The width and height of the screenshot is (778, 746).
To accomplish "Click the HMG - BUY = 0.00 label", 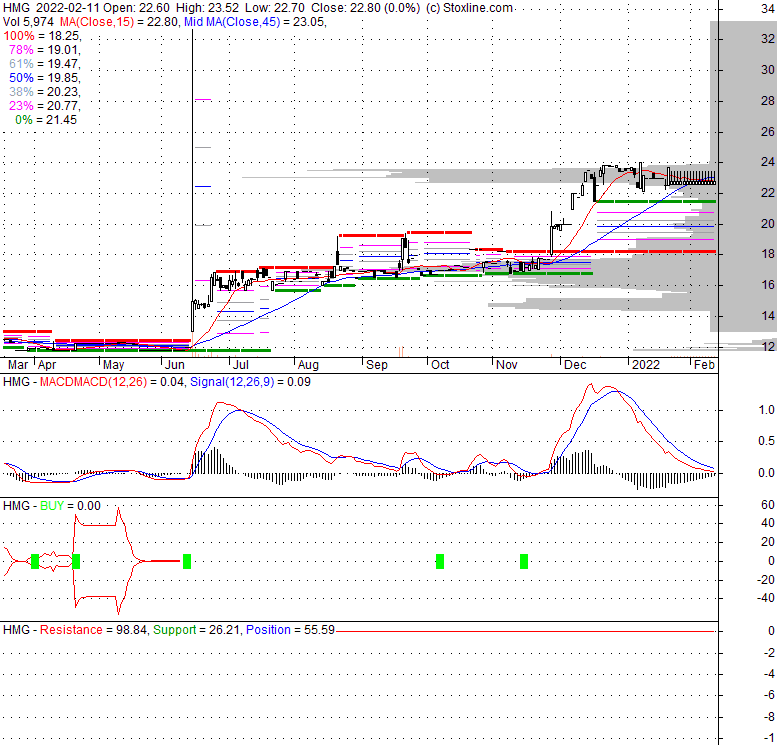I will 52,506.
